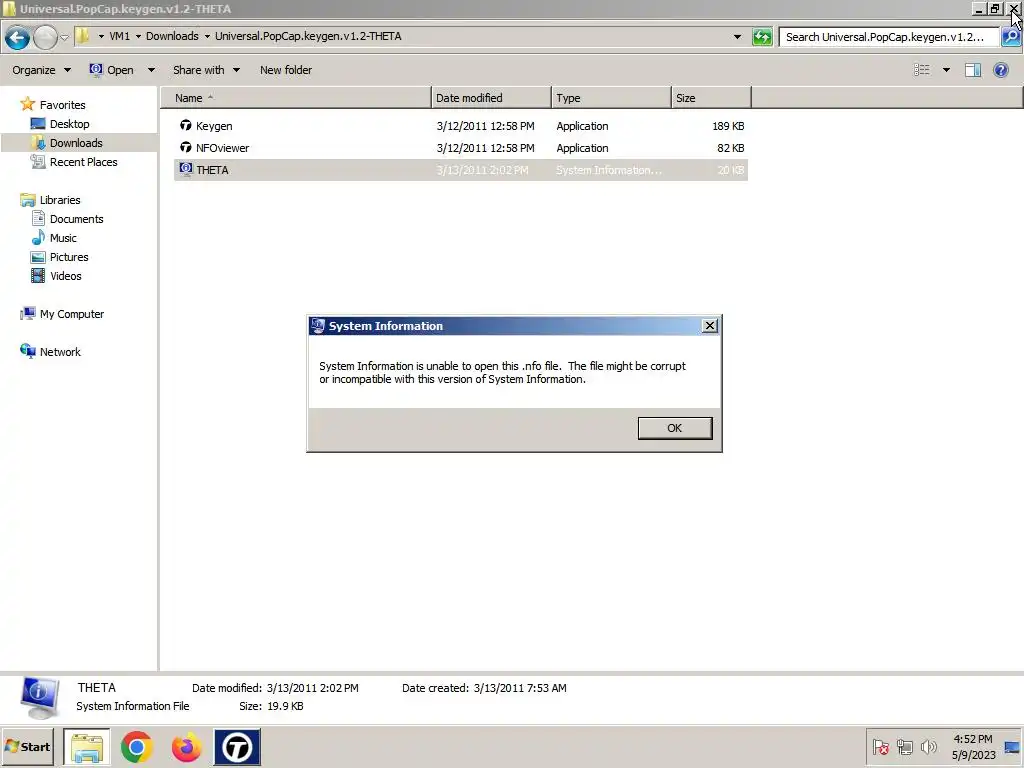The image size is (1024, 768).
Task: Select the THETA system information file
Action: click(461, 170)
